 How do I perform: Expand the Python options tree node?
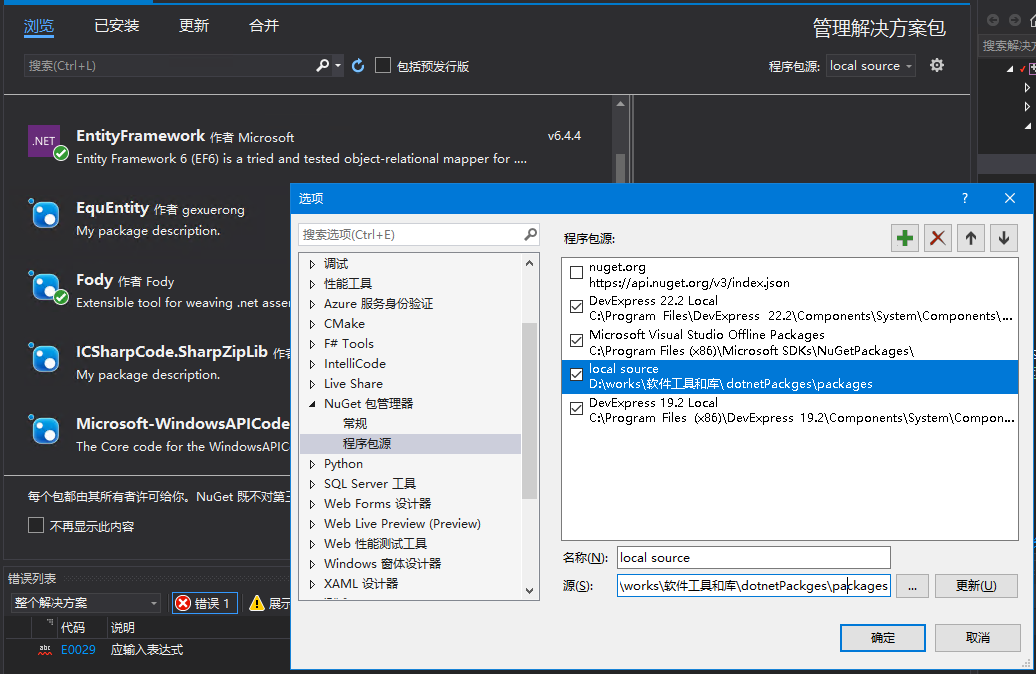[x=312, y=464]
